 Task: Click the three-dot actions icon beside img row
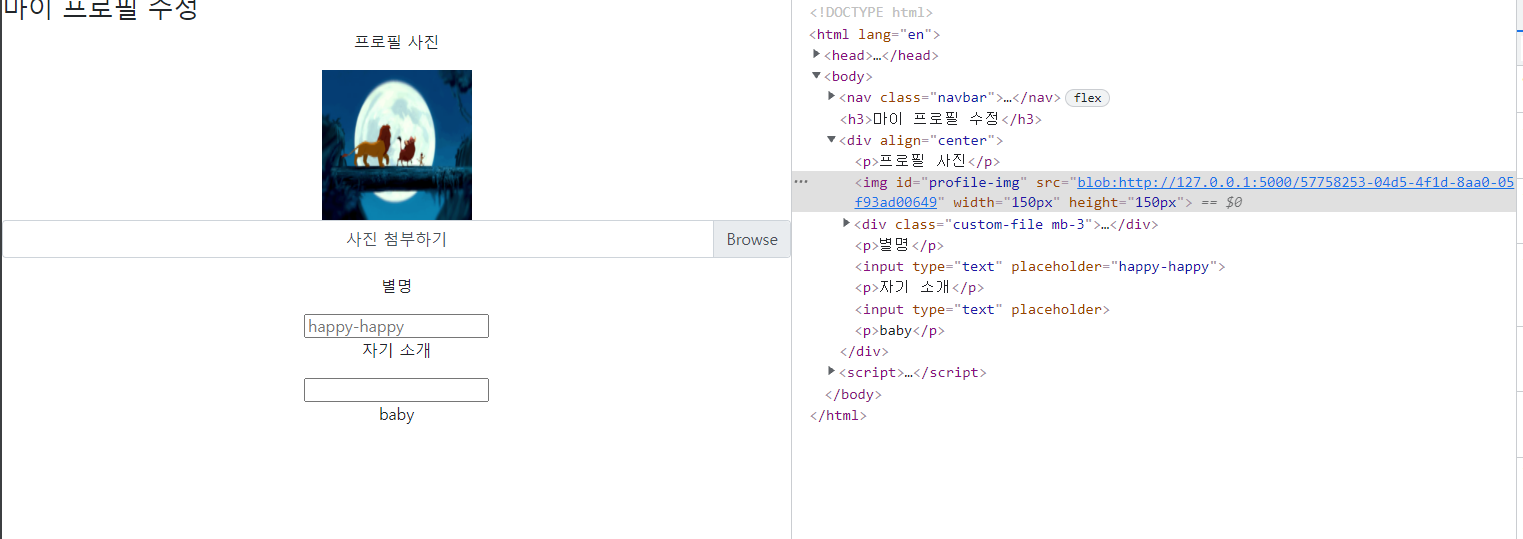[801, 182]
